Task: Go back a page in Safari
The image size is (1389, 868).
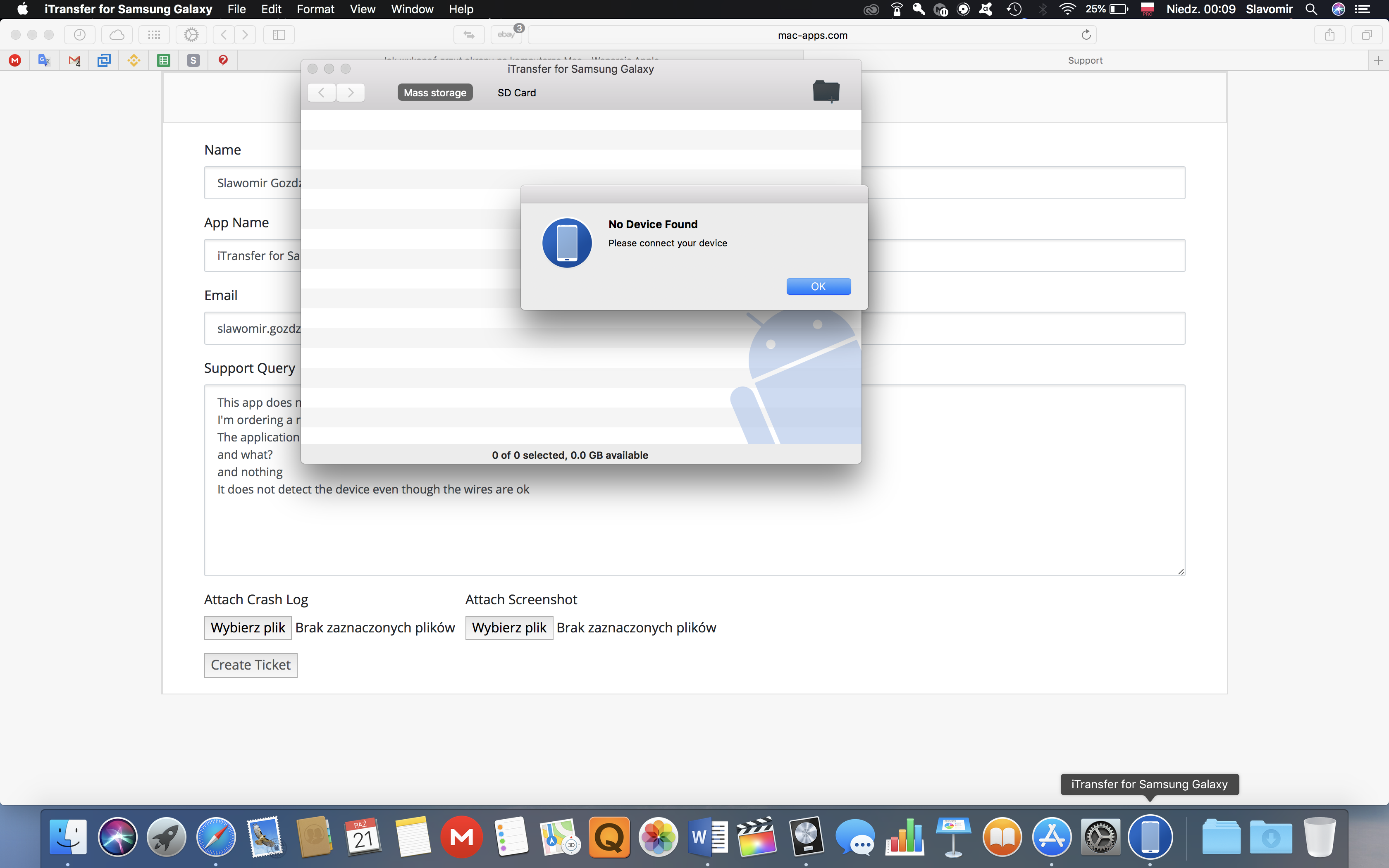Action: click(x=224, y=35)
